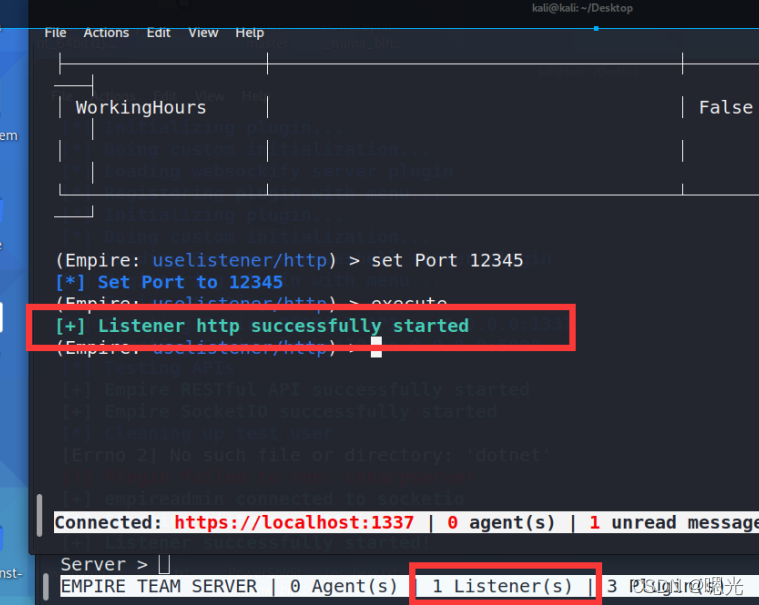This screenshot has width=759, height=605.
Task: Click the 'WorkingHours' option cell
Action: point(140,107)
